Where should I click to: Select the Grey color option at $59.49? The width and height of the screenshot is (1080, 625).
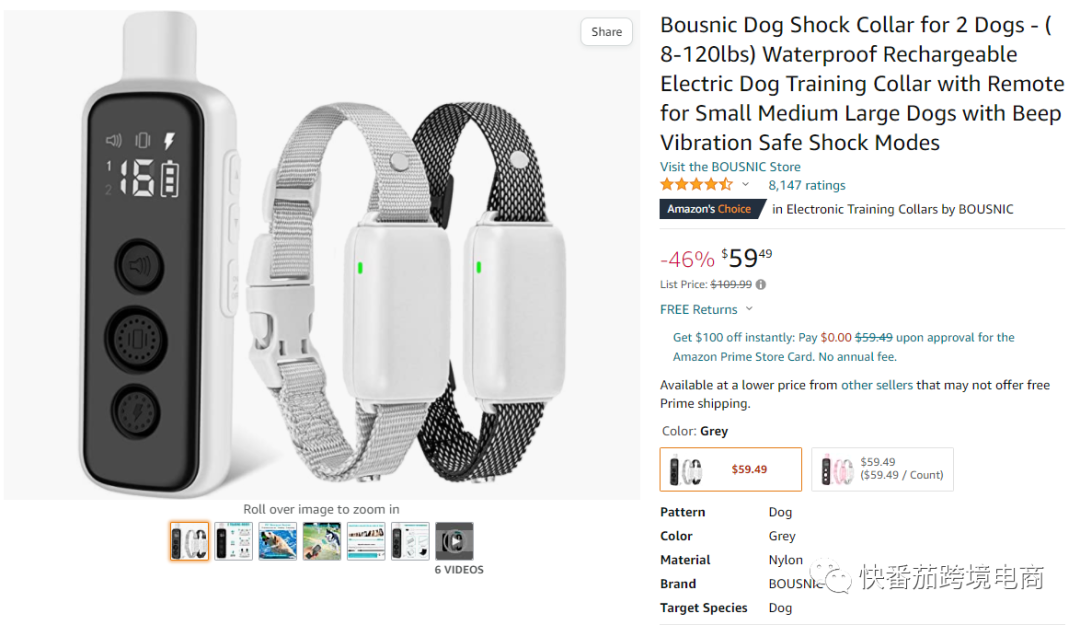pos(731,469)
